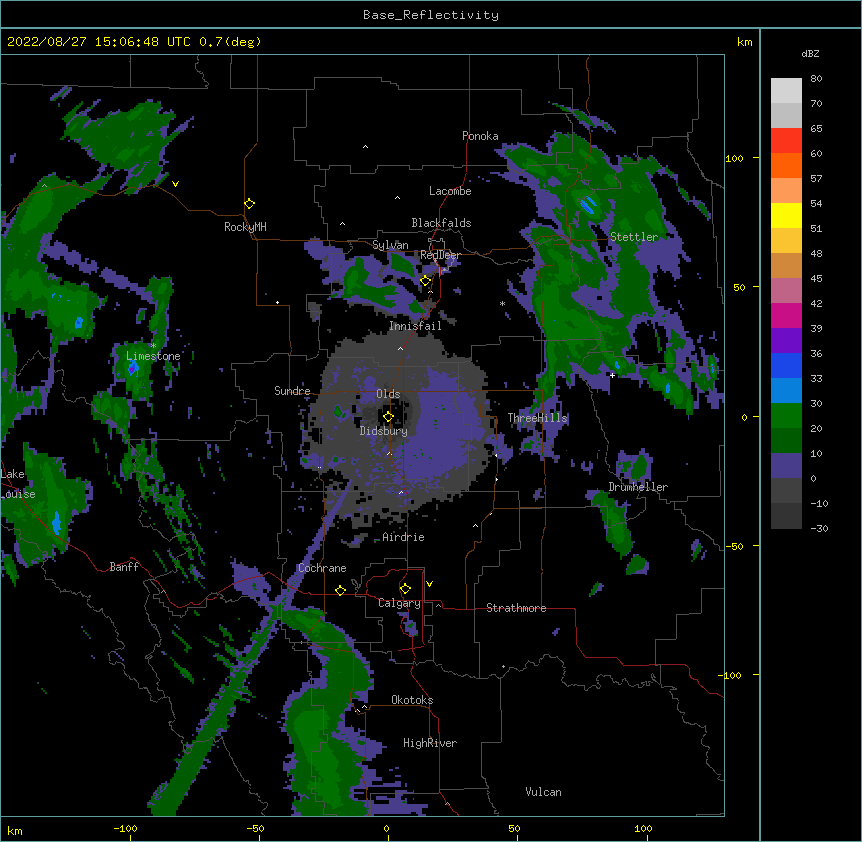Click the HighRiver map label
862x842 pixels.
(x=429, y=743)
